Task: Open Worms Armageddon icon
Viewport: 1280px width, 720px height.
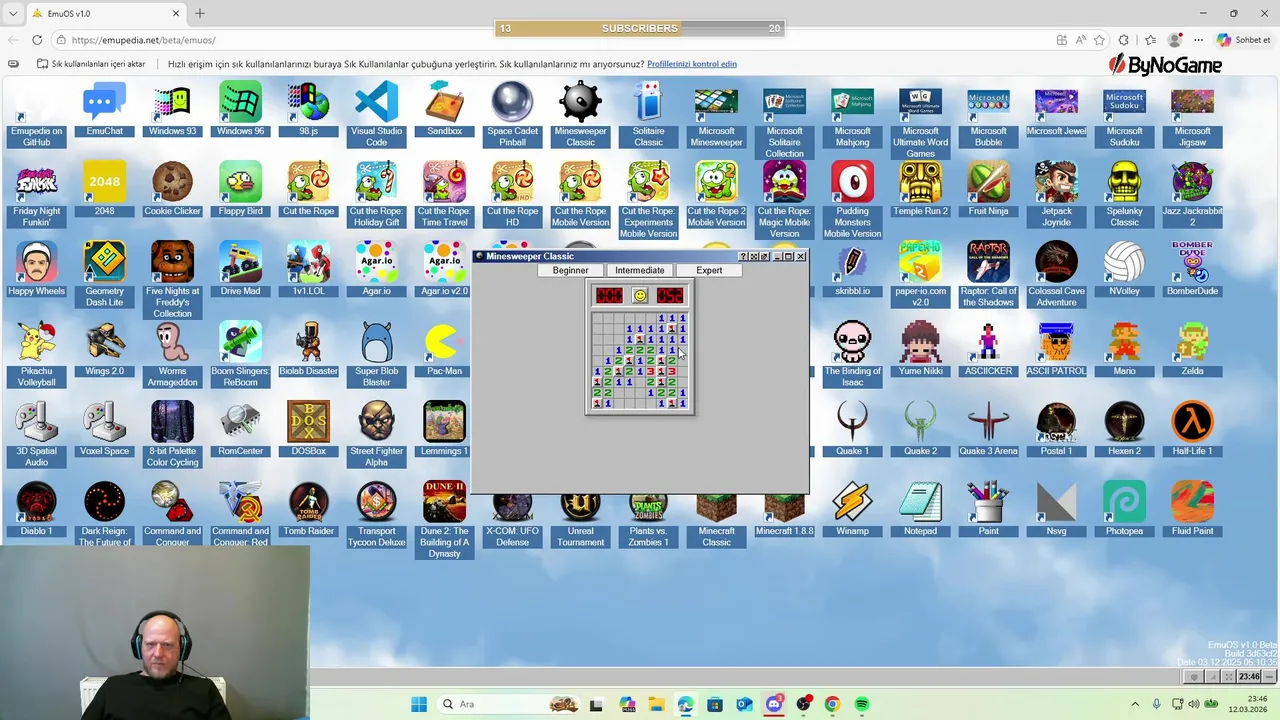Action: (173, 355)
